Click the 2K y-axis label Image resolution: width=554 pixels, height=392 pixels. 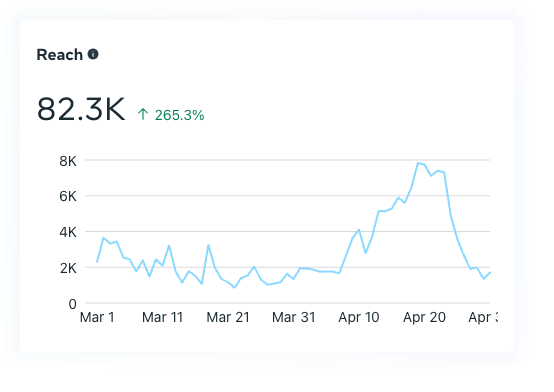pos(68,268)
